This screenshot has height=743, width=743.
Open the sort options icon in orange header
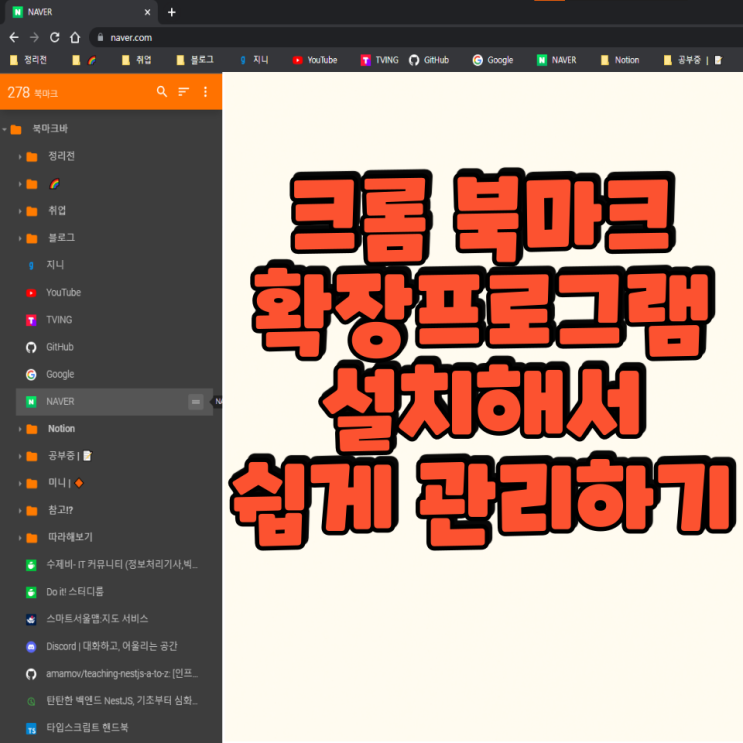point(183,91)
